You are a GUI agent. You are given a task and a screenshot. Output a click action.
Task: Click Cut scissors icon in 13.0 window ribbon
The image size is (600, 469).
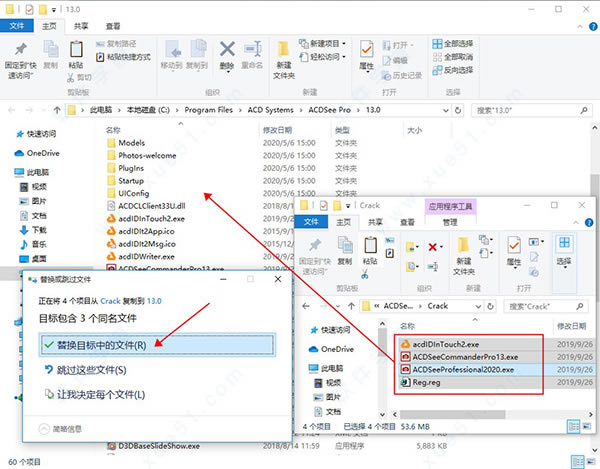click(71, 78)
